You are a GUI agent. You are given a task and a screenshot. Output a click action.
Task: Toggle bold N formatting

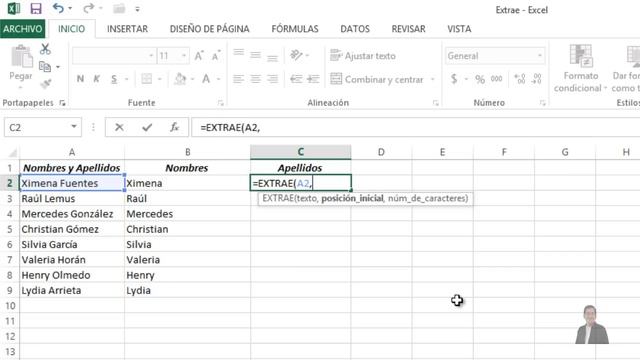tap(80, 79)
